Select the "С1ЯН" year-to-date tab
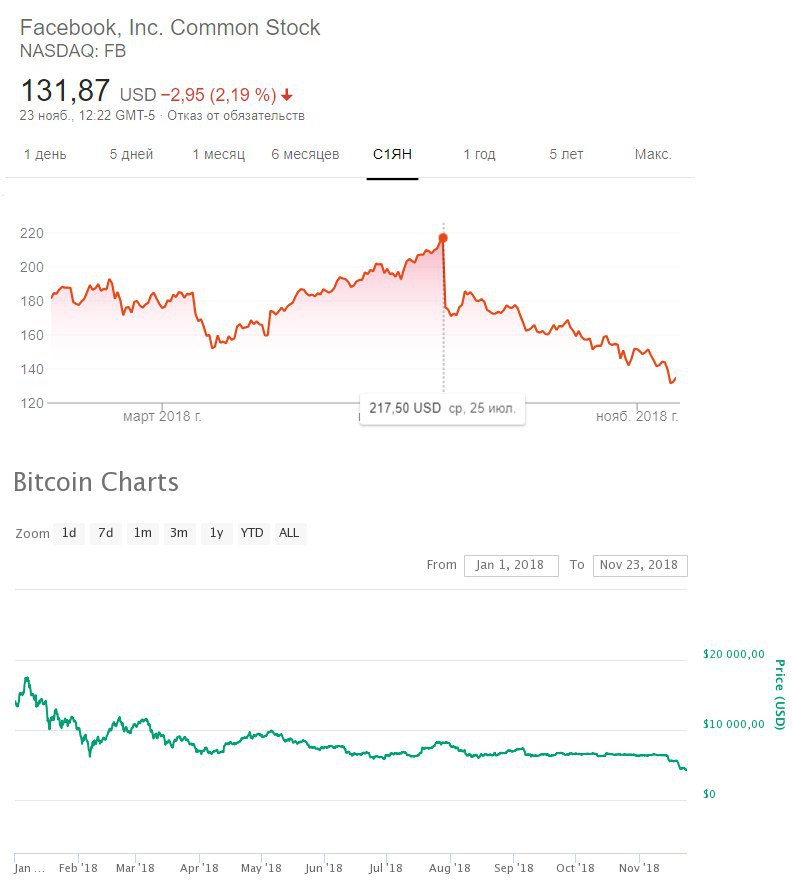 click(392, 155)
